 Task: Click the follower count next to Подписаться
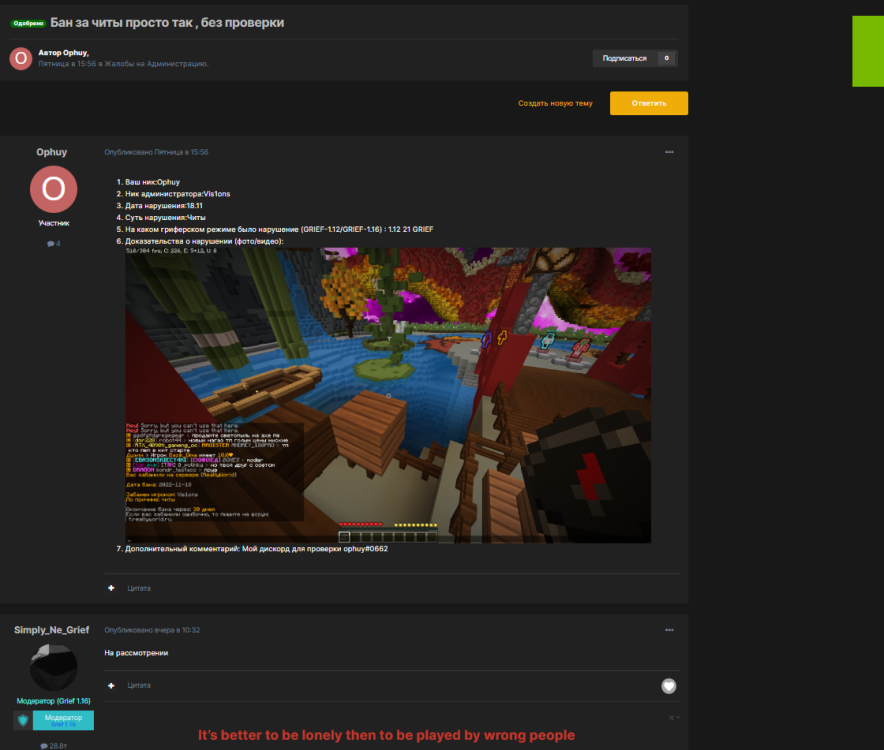pos(666,58)
